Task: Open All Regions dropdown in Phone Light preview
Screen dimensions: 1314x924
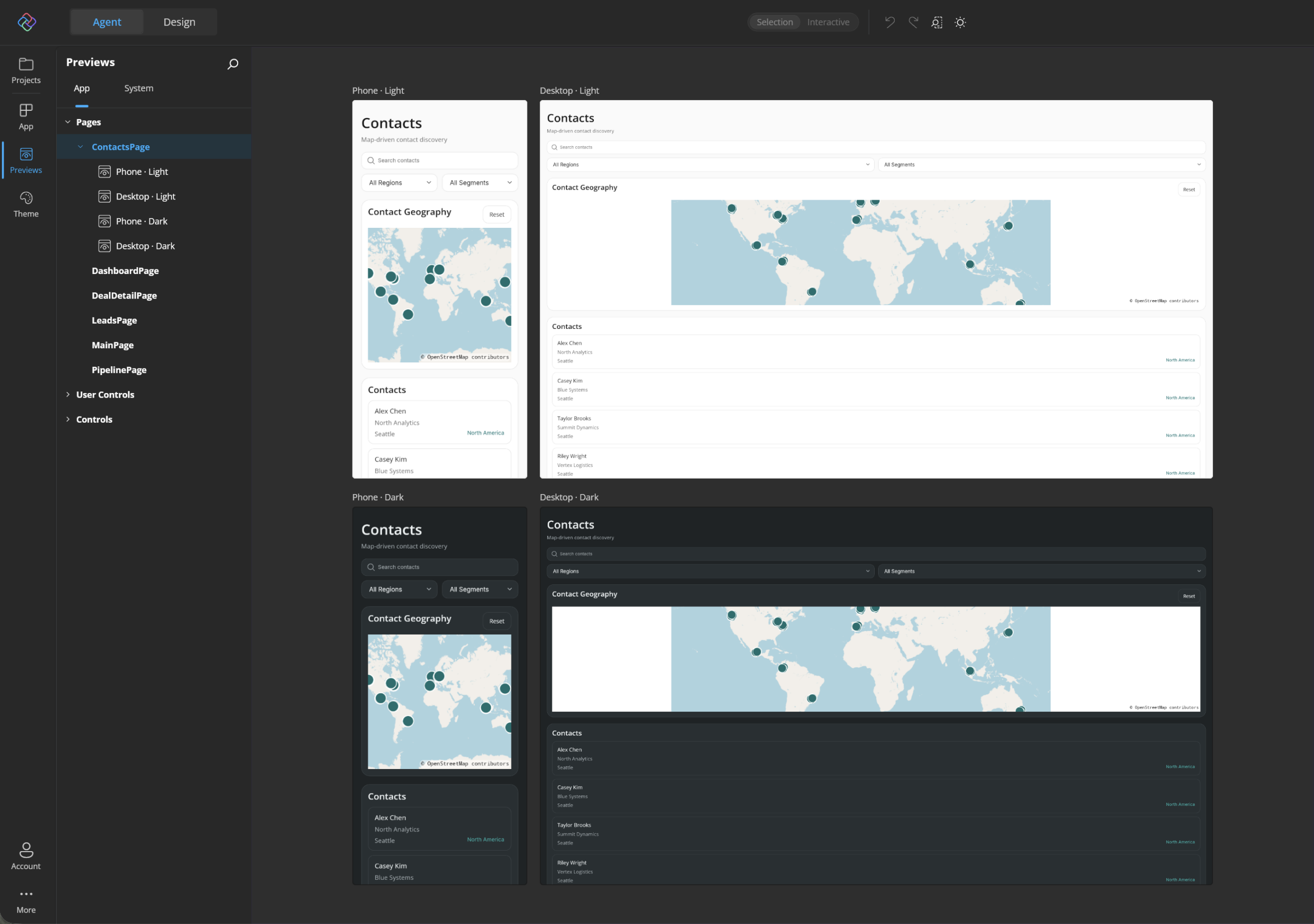Action: [399, 183]
